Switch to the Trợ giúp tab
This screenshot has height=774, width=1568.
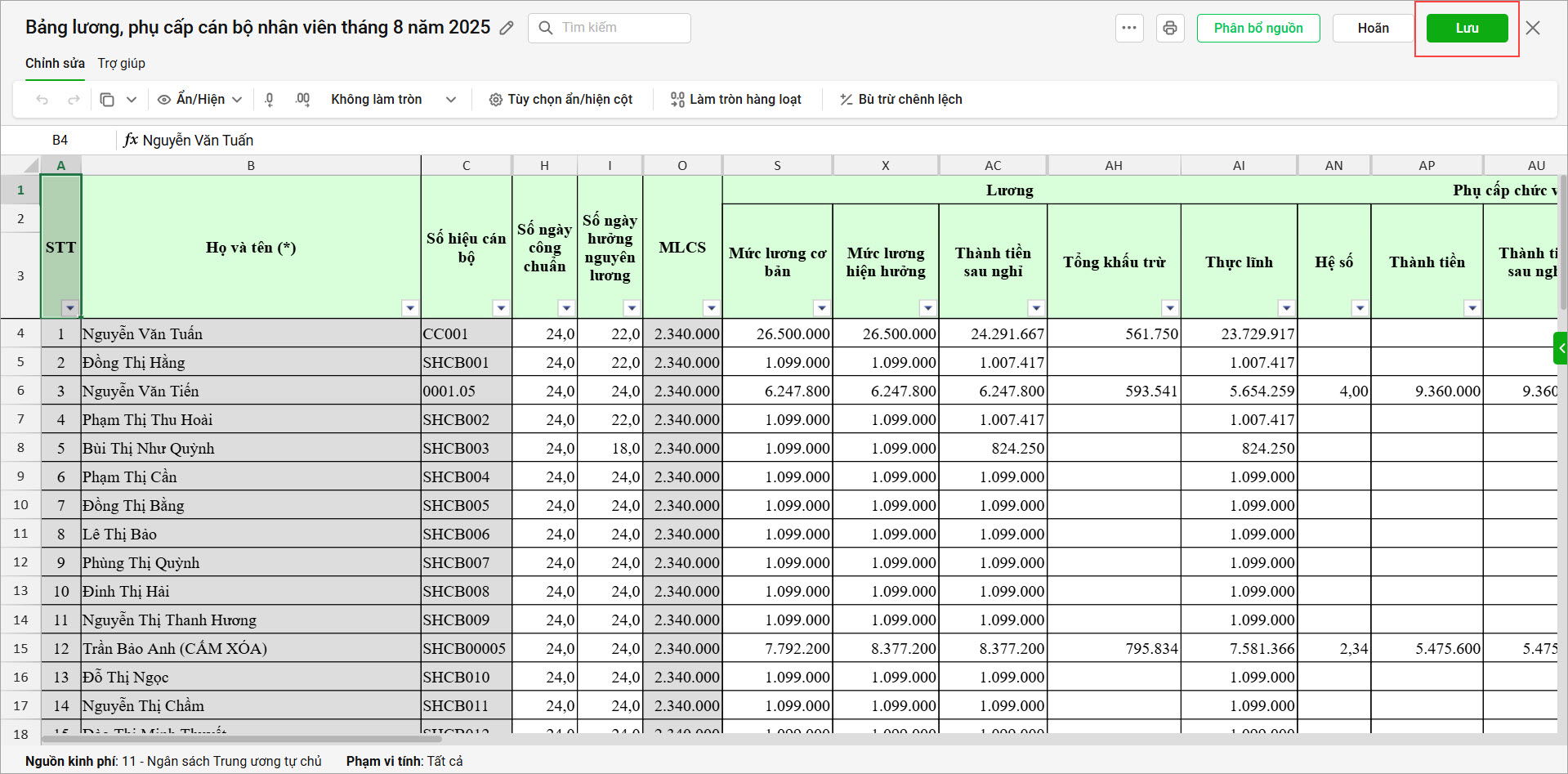tap(121, 64)
